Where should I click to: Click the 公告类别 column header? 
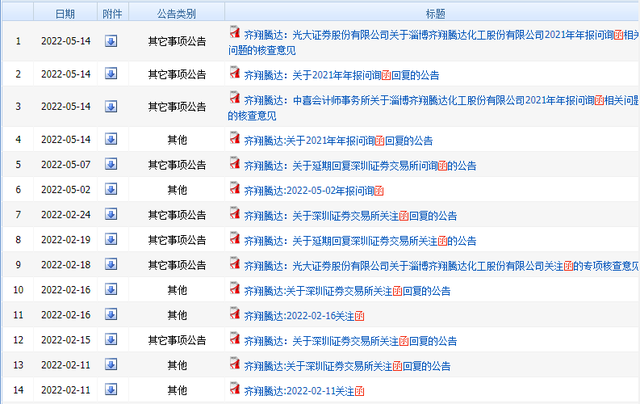coord(176,14)
